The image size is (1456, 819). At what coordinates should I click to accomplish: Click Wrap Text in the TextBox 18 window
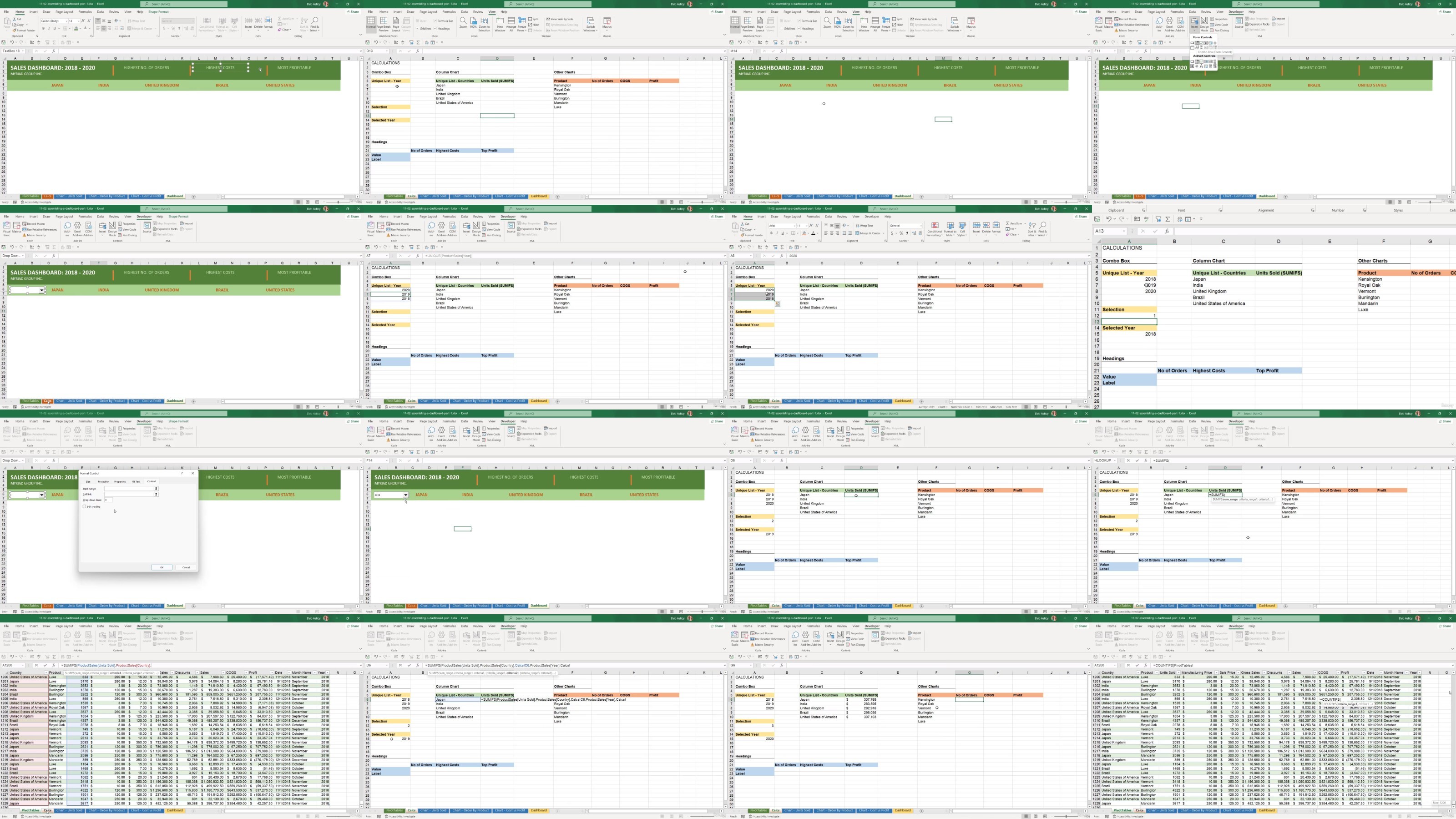tap(137, 21)
